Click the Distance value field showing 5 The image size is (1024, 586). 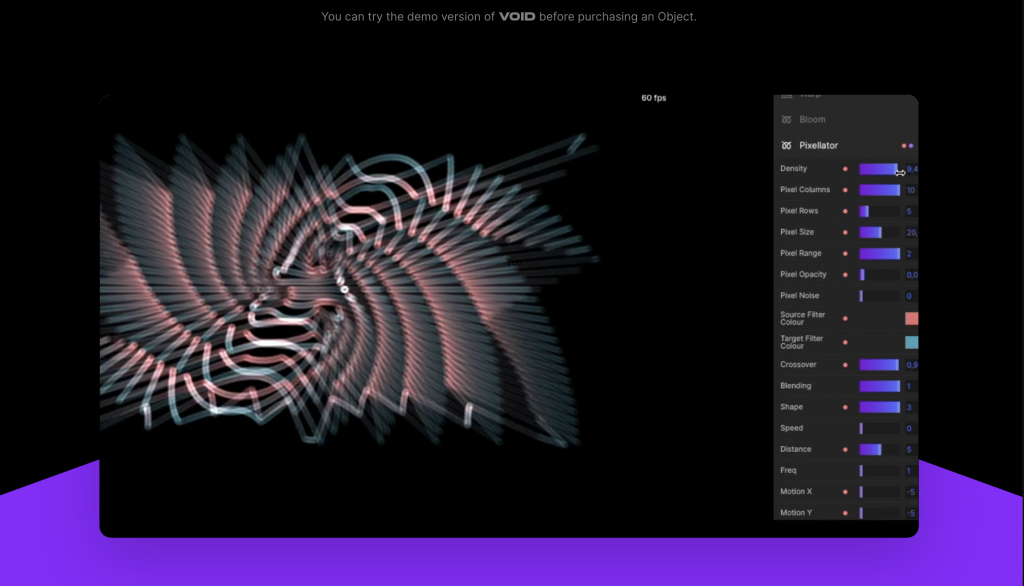(911, 449)
